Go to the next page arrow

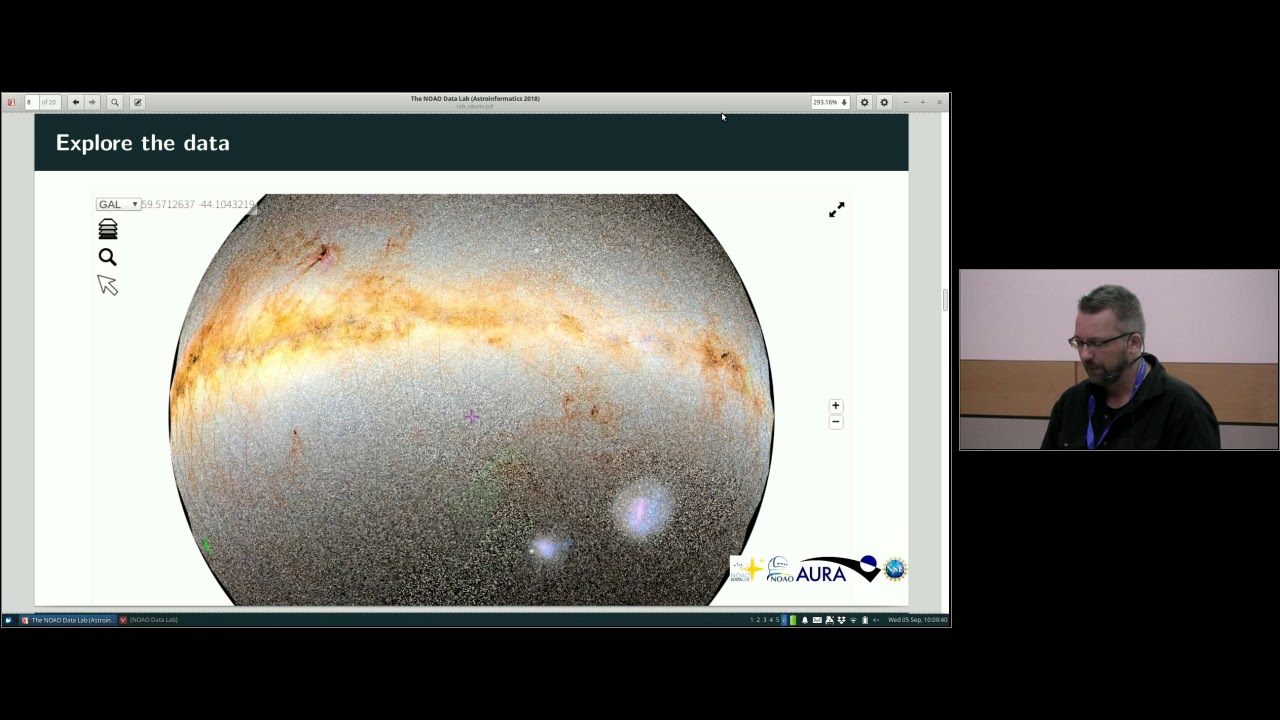click(x=92, y=102)
